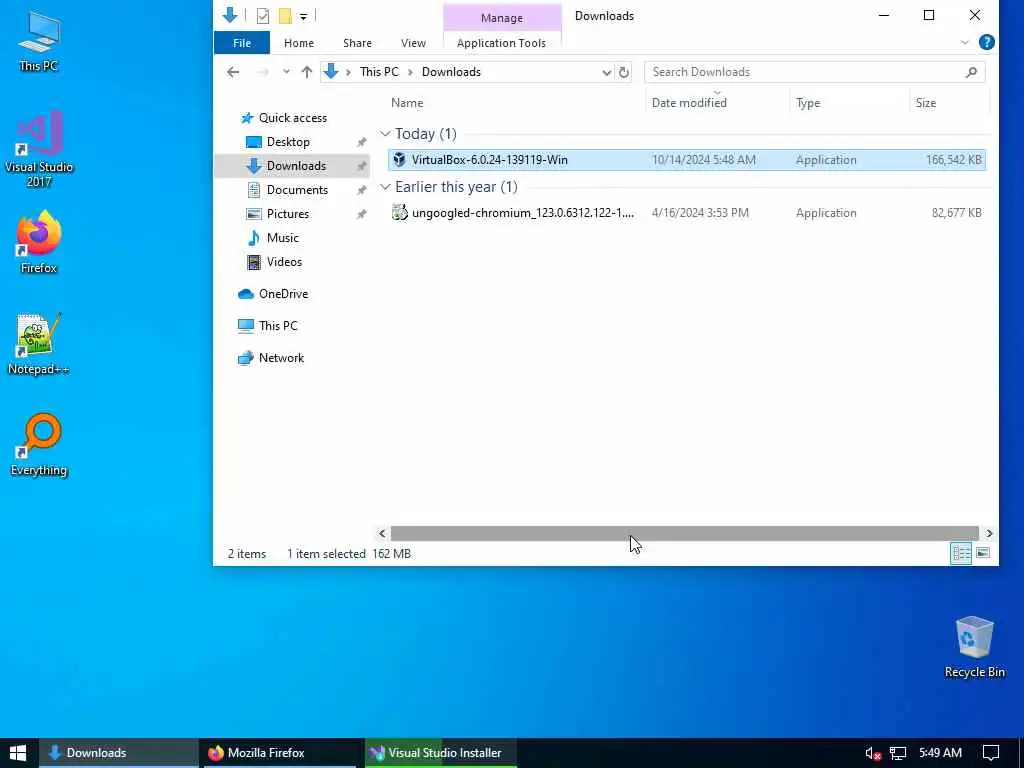Screen dimensions: 1024x768
Task: Open Network in the navigation pane
Action: (x=281, y=358)
